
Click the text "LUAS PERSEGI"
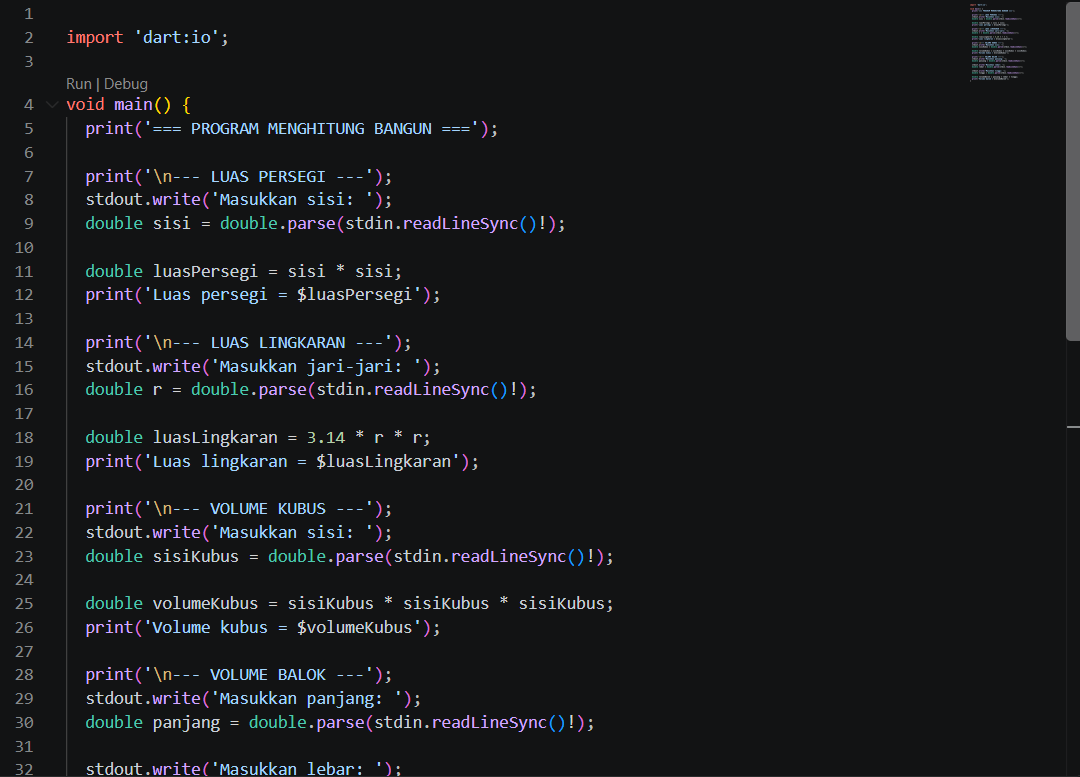(268, 177)
